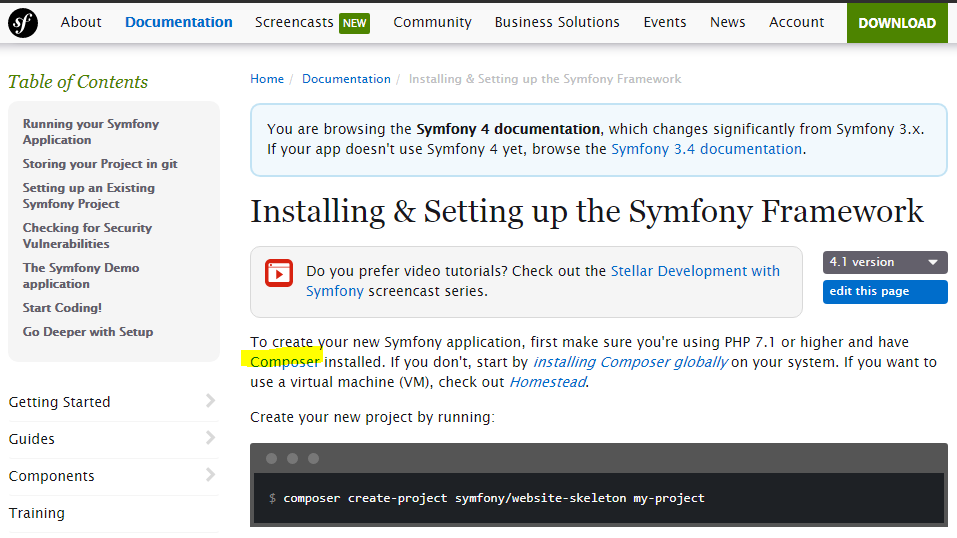Click the composer create-project command text
957x538 pixels.
[x=494, y=498]
